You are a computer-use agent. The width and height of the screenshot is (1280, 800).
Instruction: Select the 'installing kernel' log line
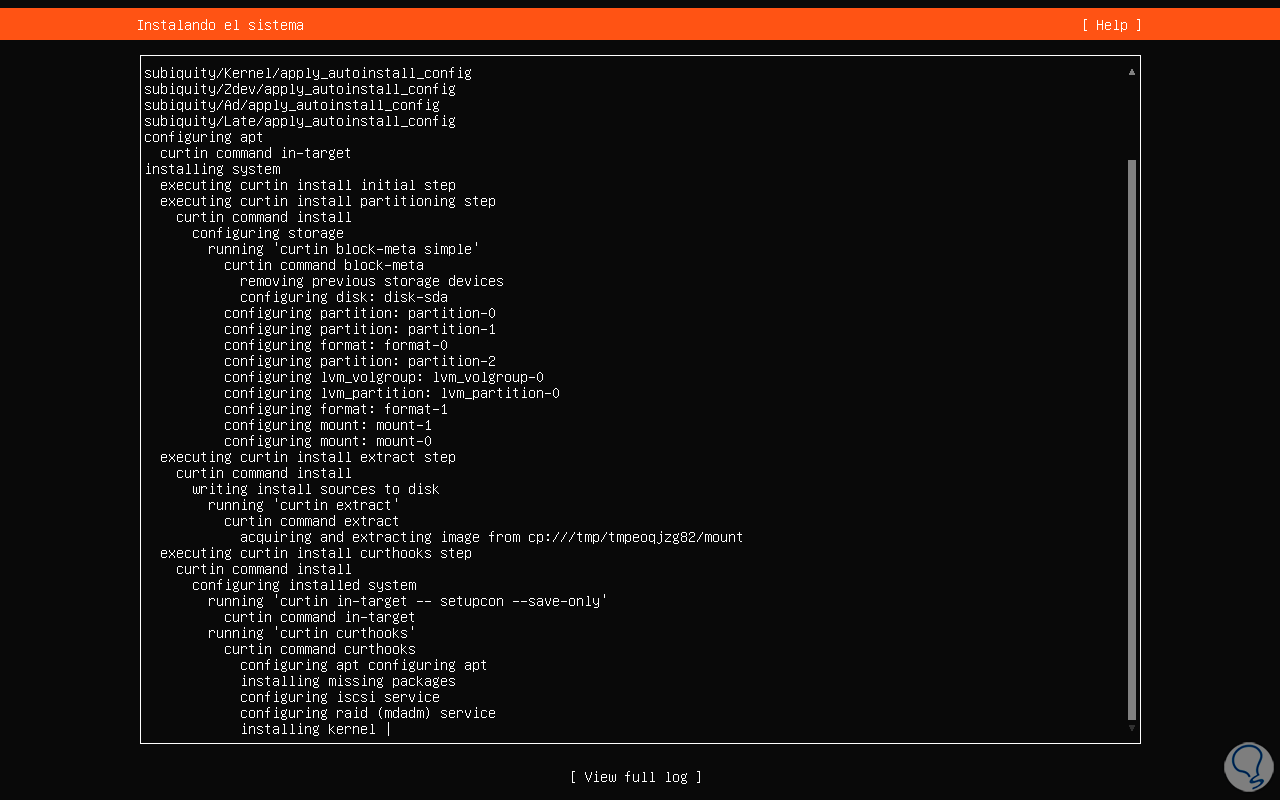tap(308, 729)
